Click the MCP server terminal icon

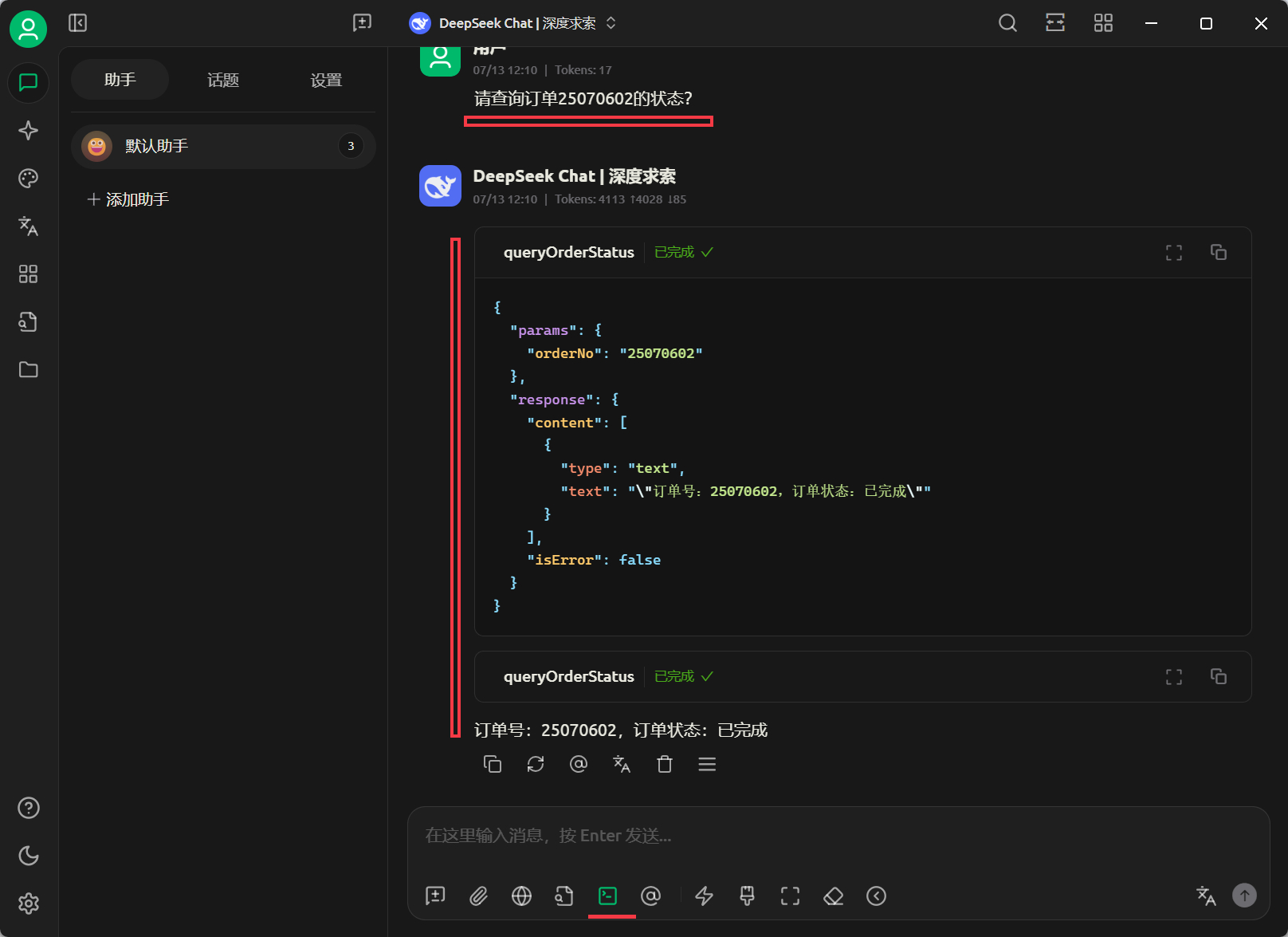(x=607, y=896)
